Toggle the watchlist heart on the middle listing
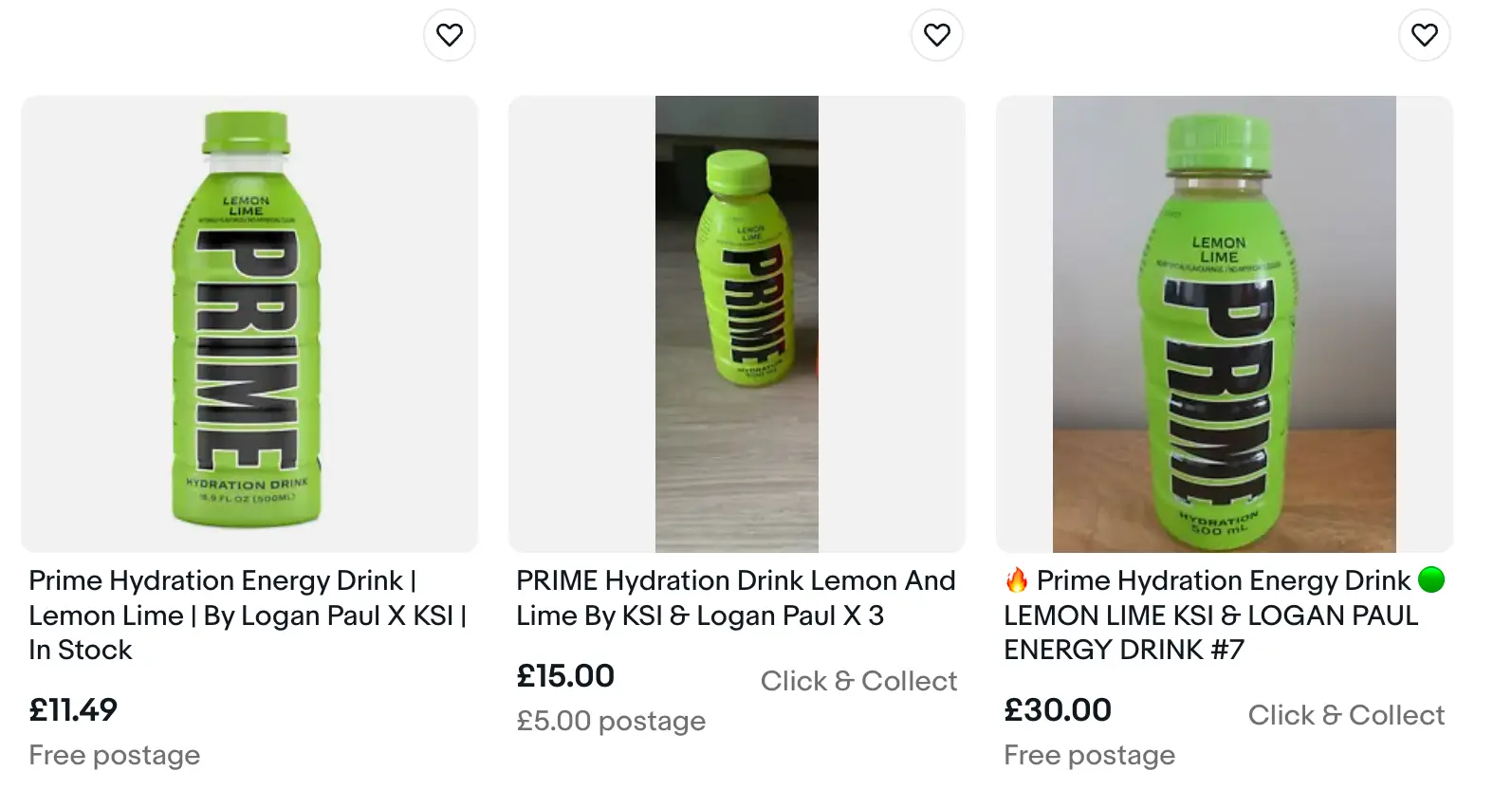This screenshot has height=808, width=1512. pyautogui.click(x=937, y=34)
